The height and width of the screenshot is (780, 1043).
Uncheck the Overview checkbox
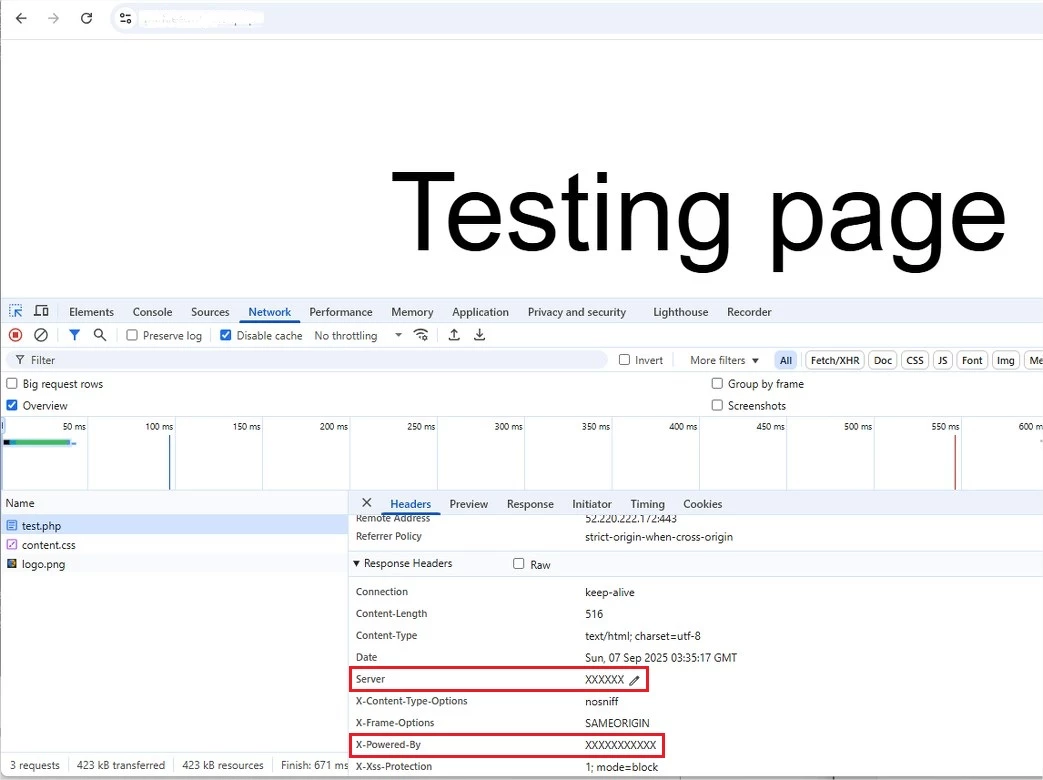[x=11, y=405]
